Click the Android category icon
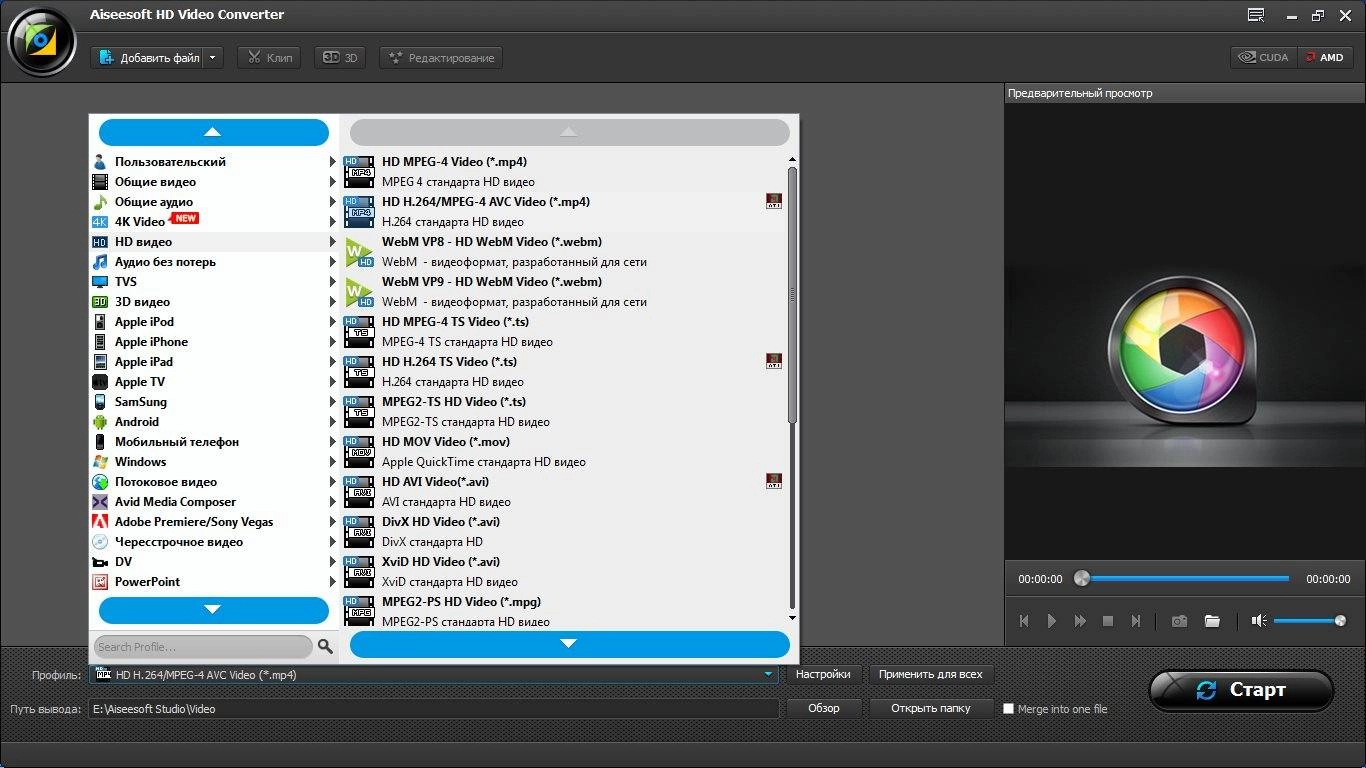This screenshot has width=1366, height=768. pyautogui.click(x=100, y=422)
